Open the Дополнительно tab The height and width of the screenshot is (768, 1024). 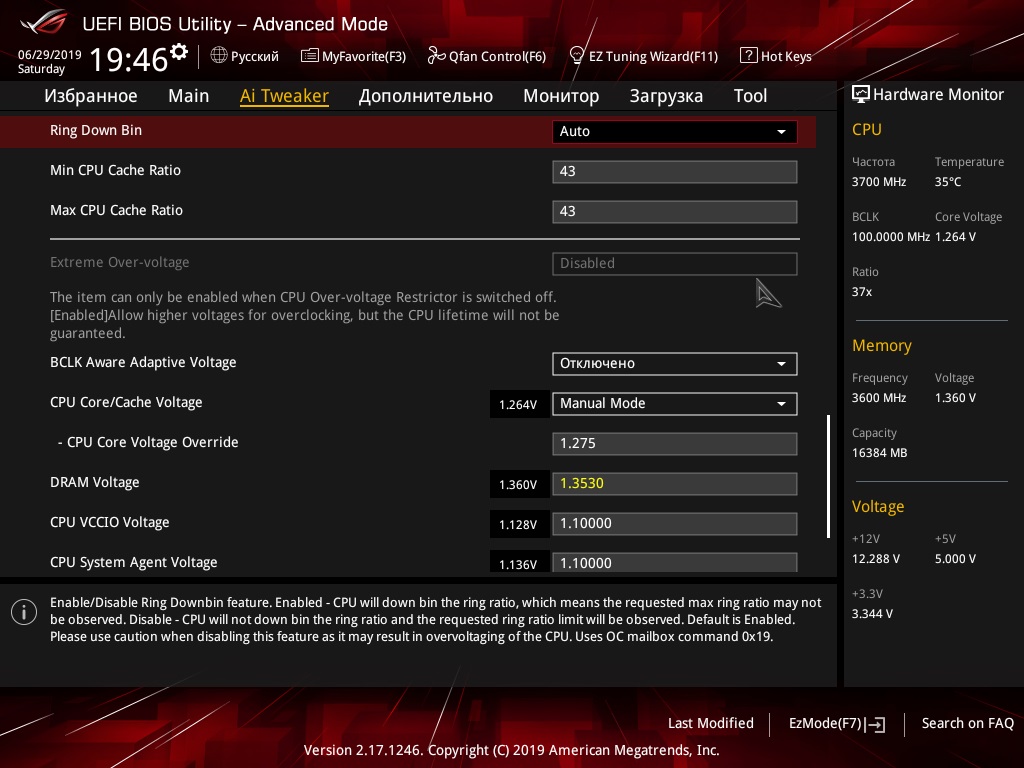(x=426, y=96)
